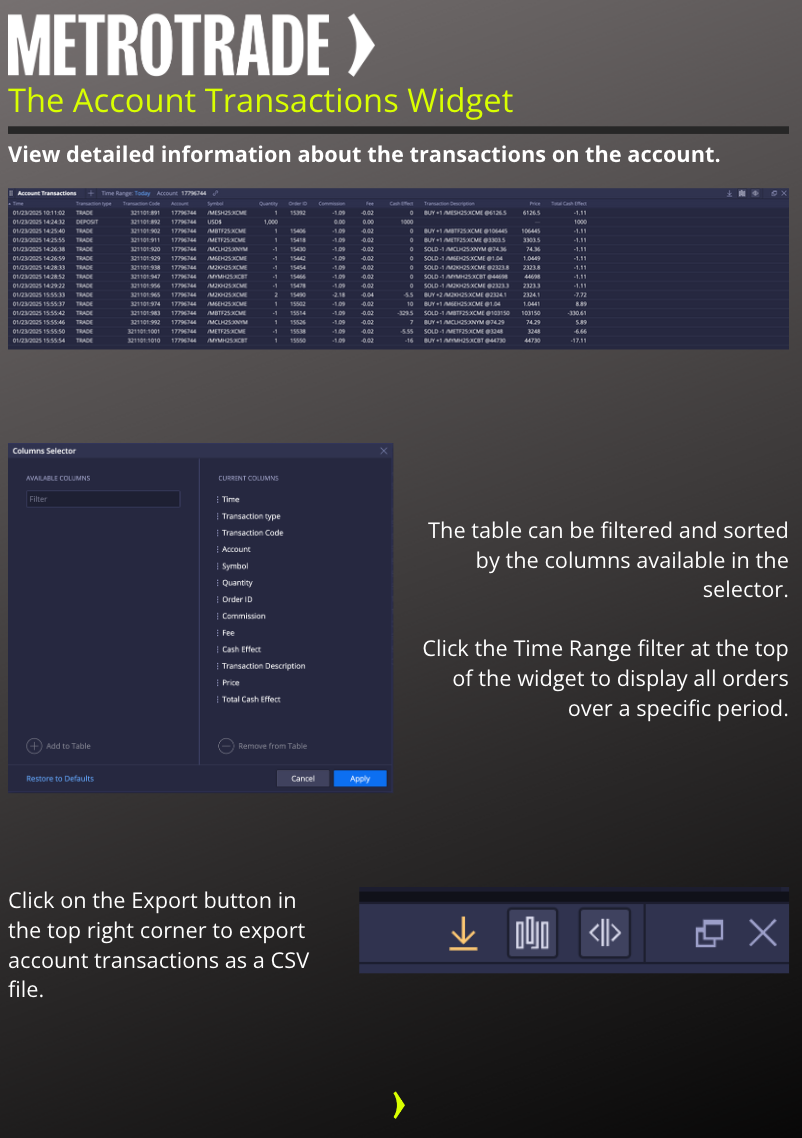Viewport: 802px width, 1138px height.
Task: Click the plus tab icon beside Account Transactions title
Action: pyautogui.click(x=91, y=194)
